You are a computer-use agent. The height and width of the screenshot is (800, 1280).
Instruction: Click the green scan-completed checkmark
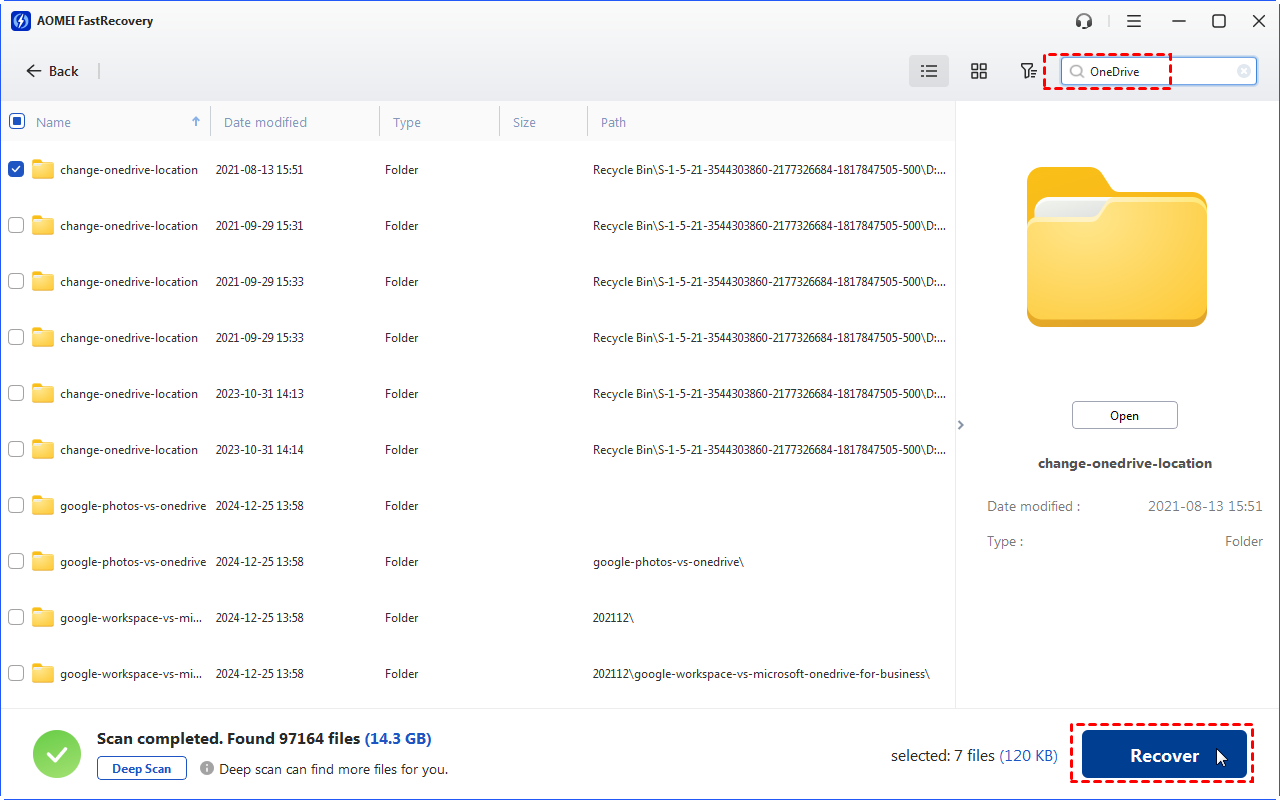tap(57, 753)
